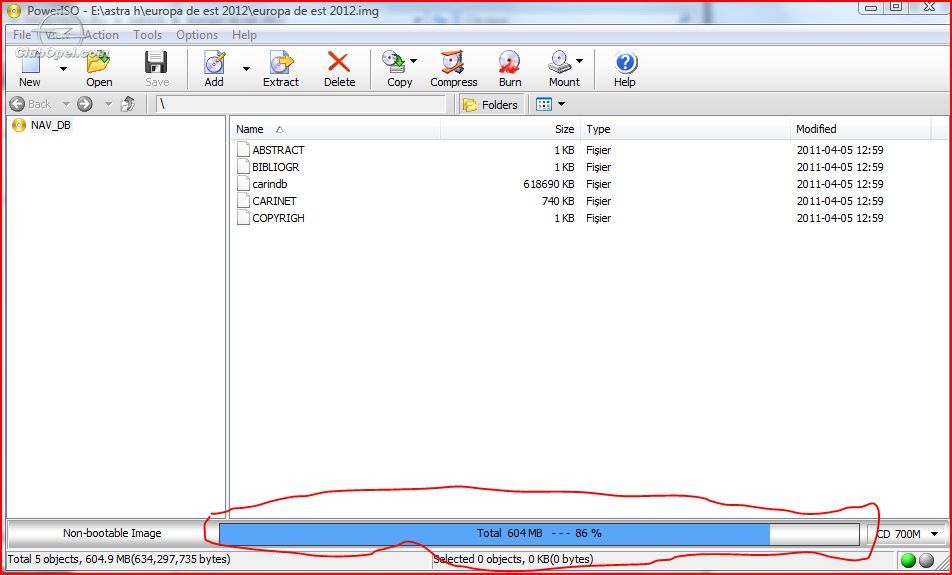Image resolution: width=952 pixels, height=575 pixels.
Task: Click the green status indicator light
Action: (908, 560)
